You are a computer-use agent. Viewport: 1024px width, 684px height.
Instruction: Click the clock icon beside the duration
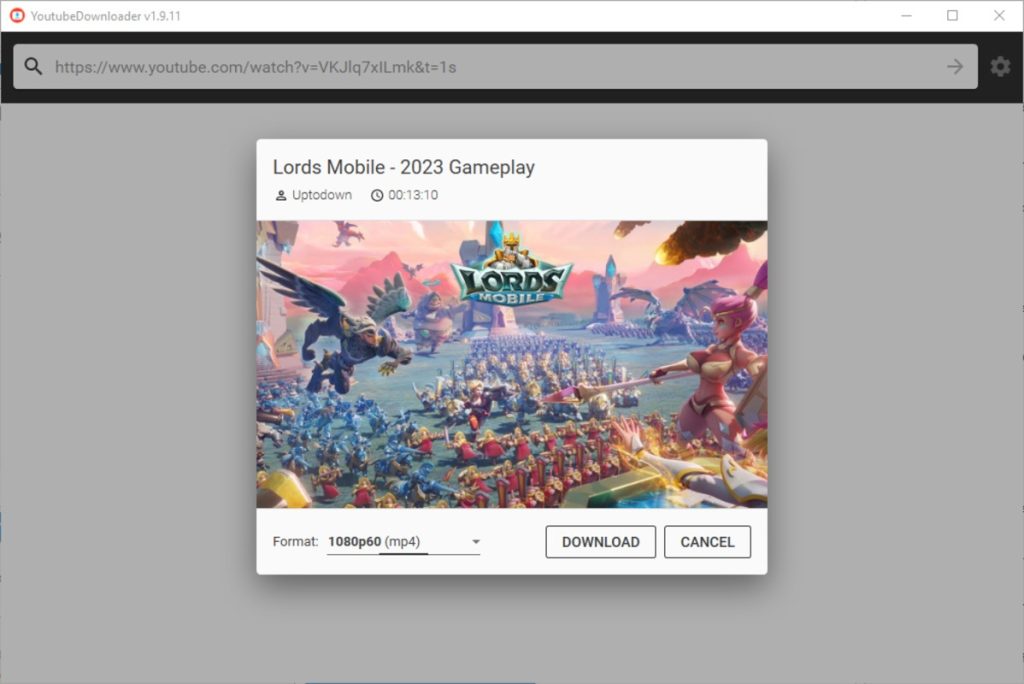tap(377, 195)
